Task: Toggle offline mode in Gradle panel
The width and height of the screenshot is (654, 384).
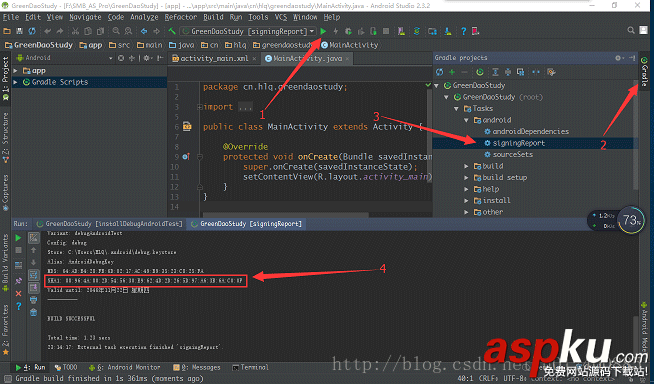Action: pyautogui.click(x=536, y=72)
